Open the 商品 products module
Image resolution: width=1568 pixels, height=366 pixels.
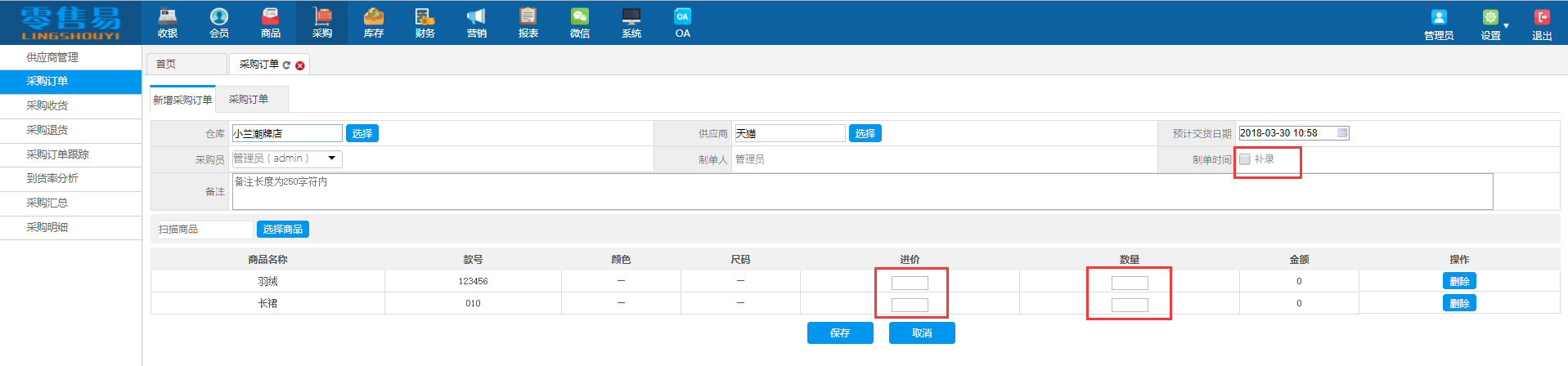click(271, 23)
